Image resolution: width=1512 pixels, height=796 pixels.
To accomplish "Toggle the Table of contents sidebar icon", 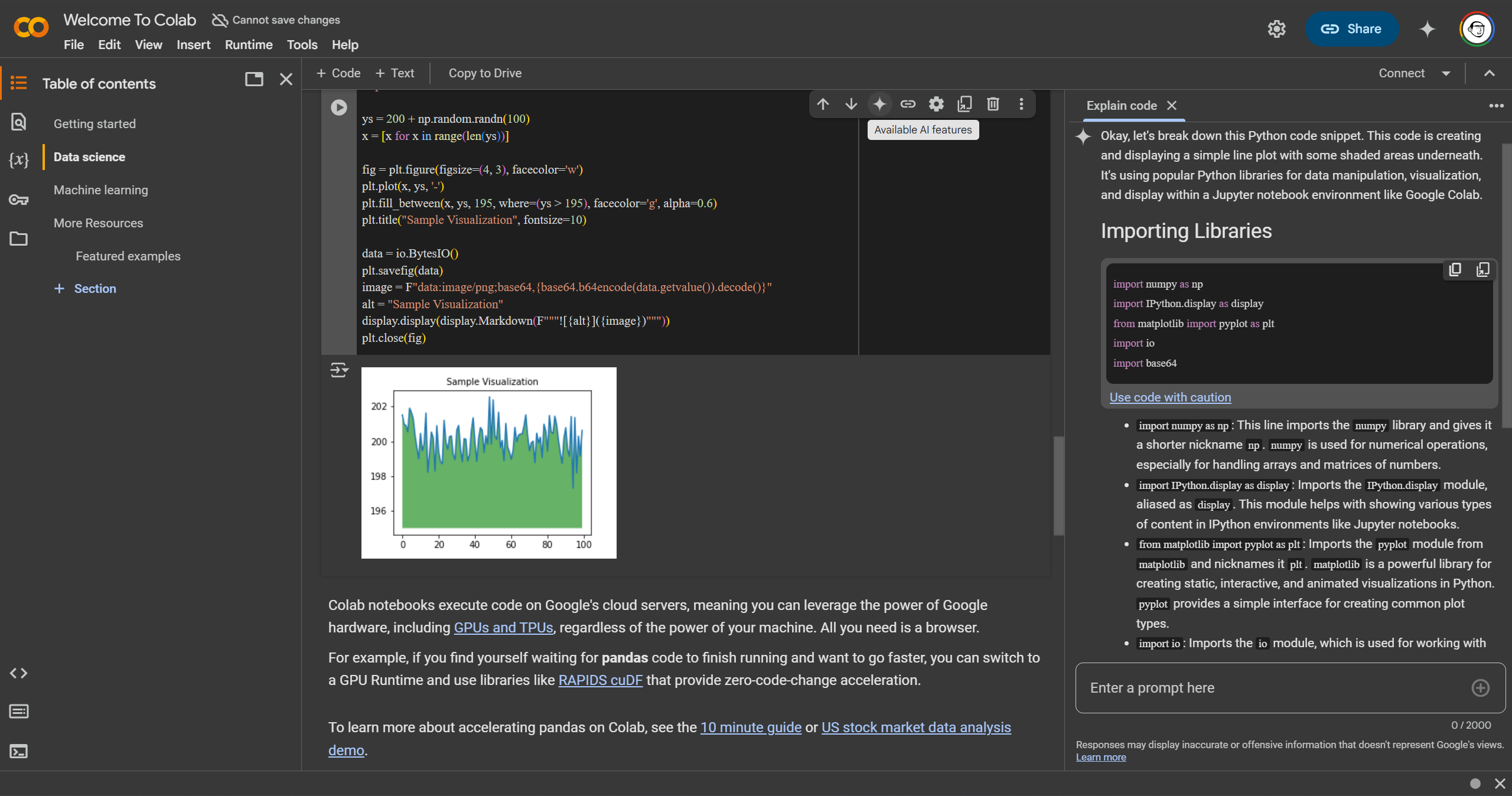I will [18, 83].
